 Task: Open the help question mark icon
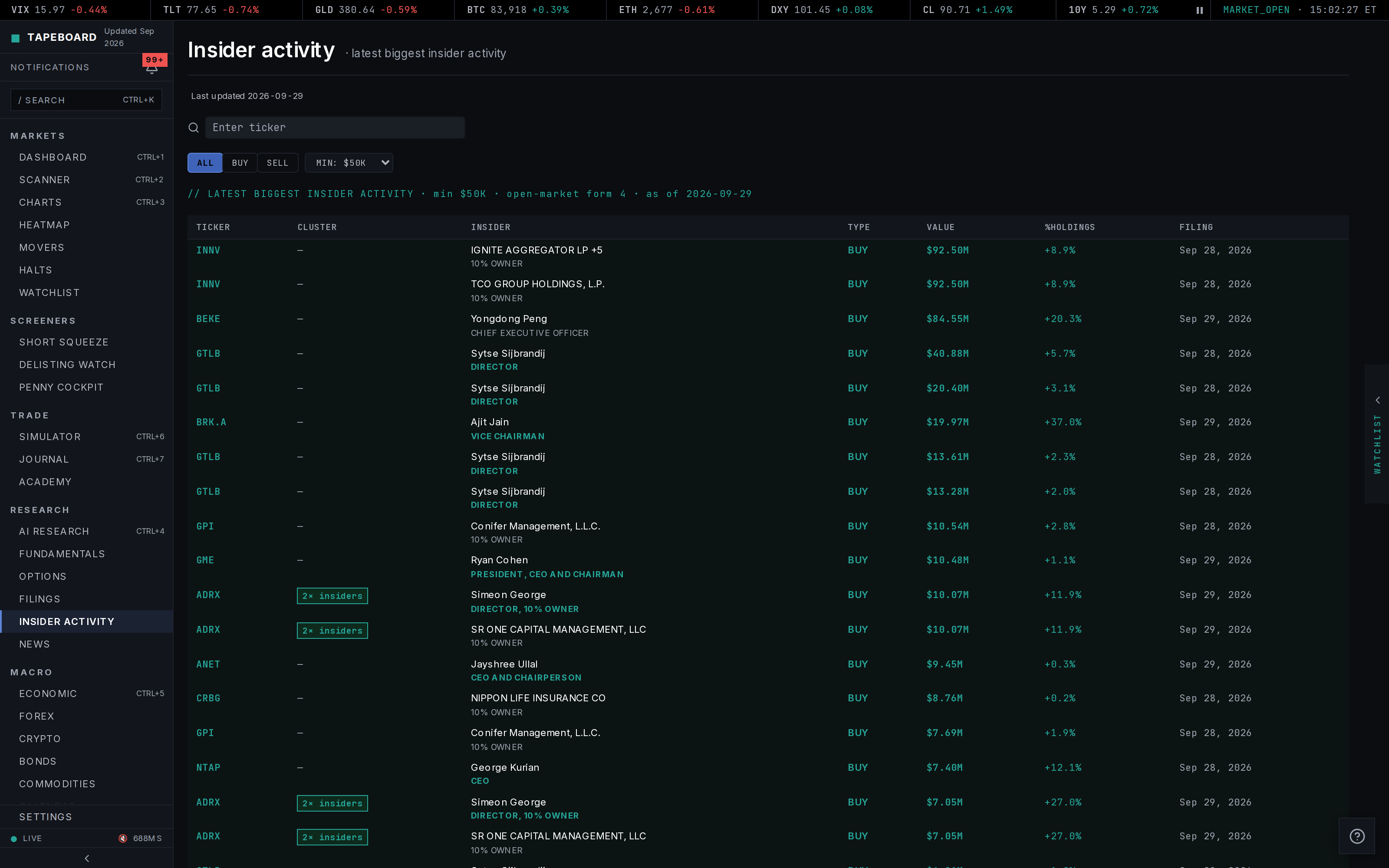click(1357, 836)
